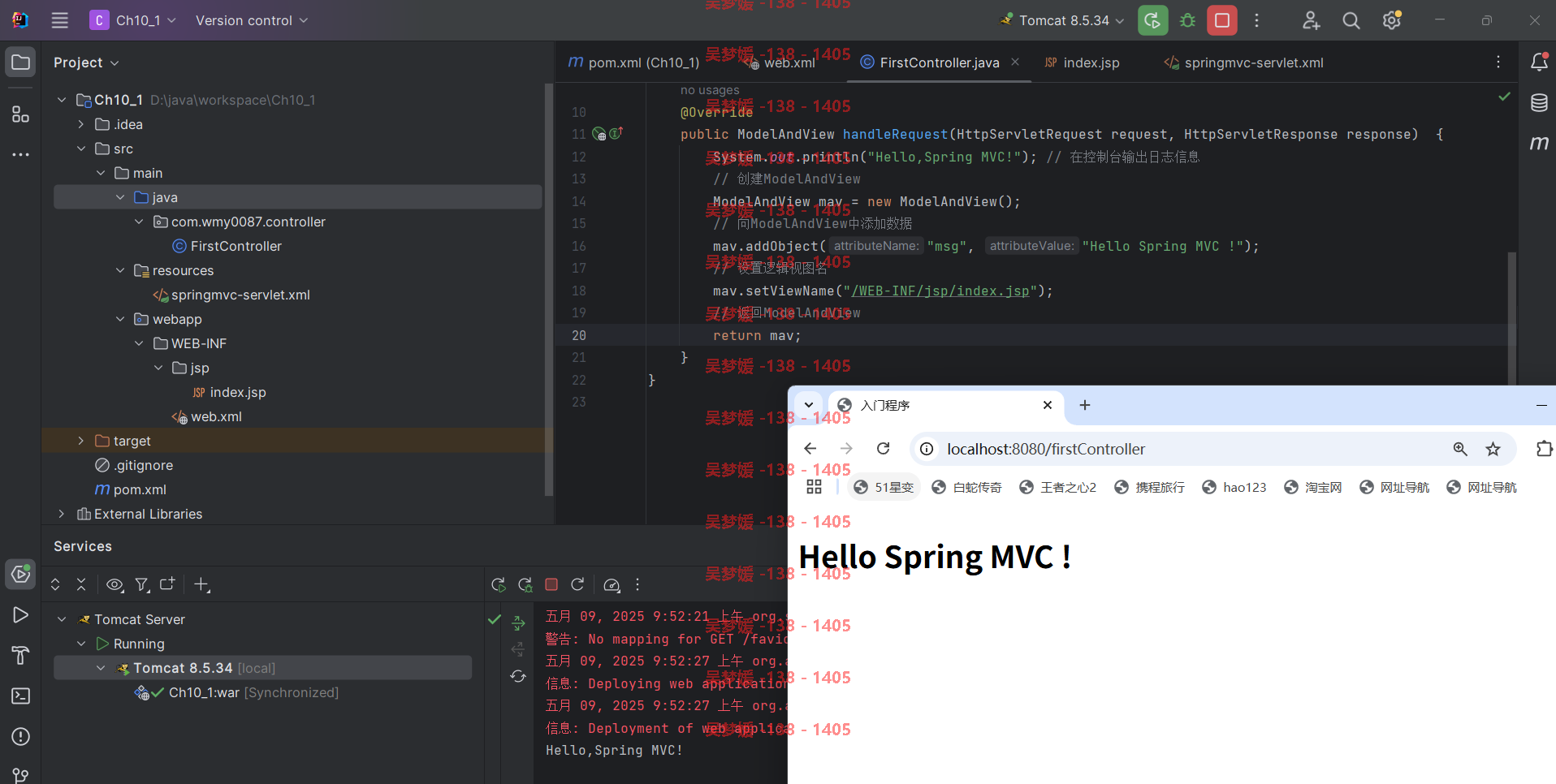Open editor tabs more options menu
The image size is (1556, 784).
click(x=1498, y=62)
